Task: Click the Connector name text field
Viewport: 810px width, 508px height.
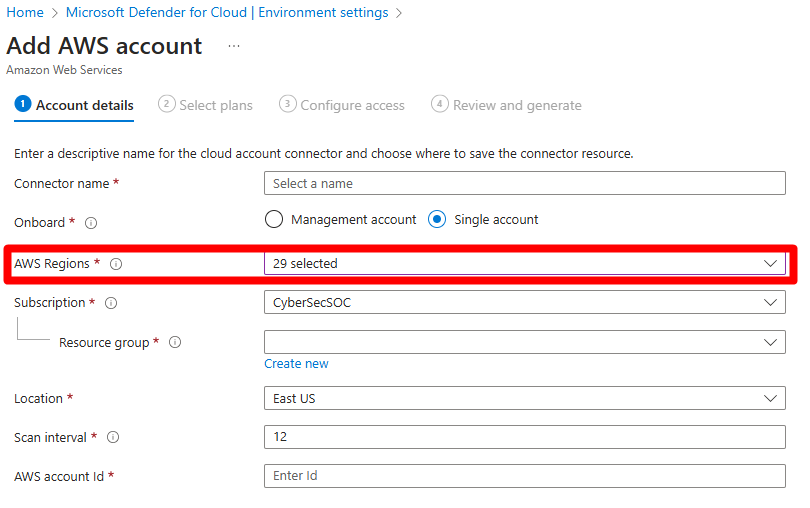Action: tap(525, 183)
